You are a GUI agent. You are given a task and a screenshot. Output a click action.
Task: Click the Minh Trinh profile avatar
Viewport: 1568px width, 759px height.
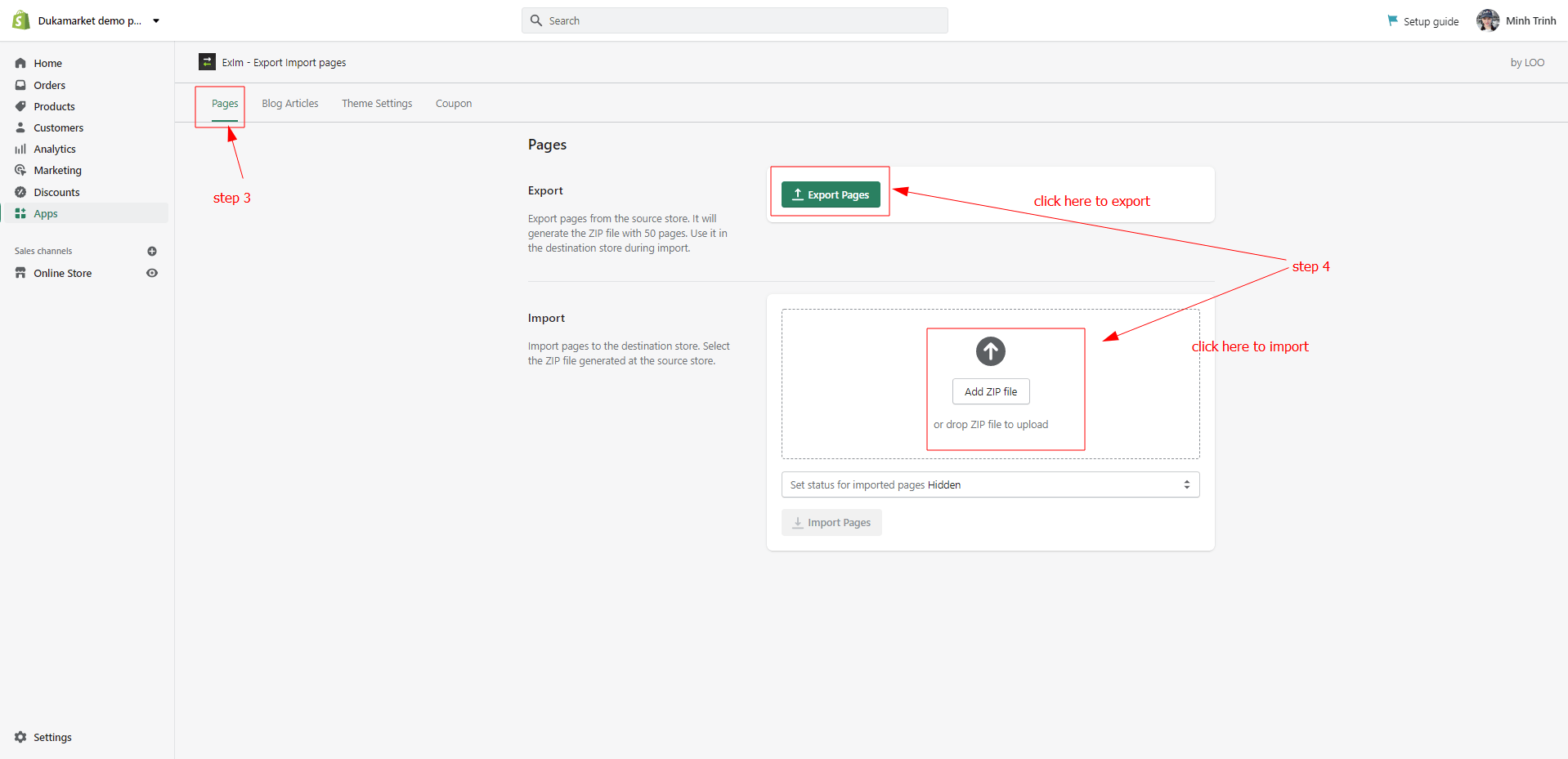[x=1487, y=20]
